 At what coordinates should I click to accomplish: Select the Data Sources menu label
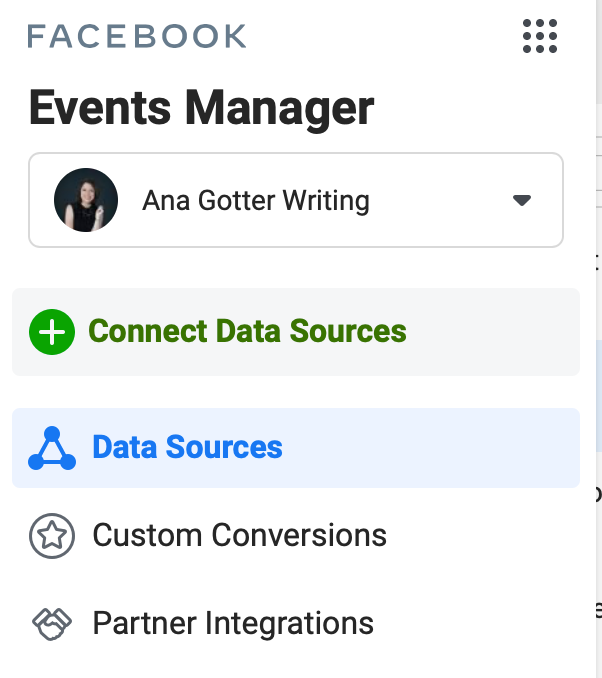187,447
